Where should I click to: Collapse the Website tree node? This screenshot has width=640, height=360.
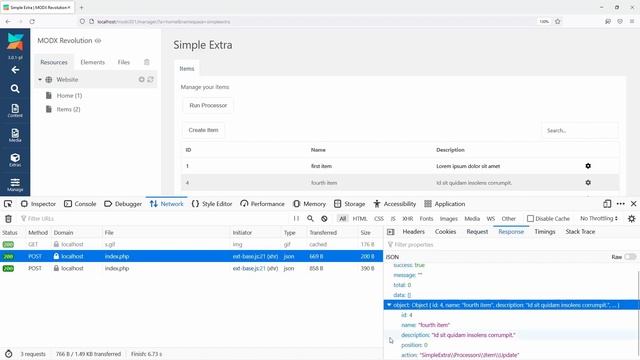click(x=40, y=80)
